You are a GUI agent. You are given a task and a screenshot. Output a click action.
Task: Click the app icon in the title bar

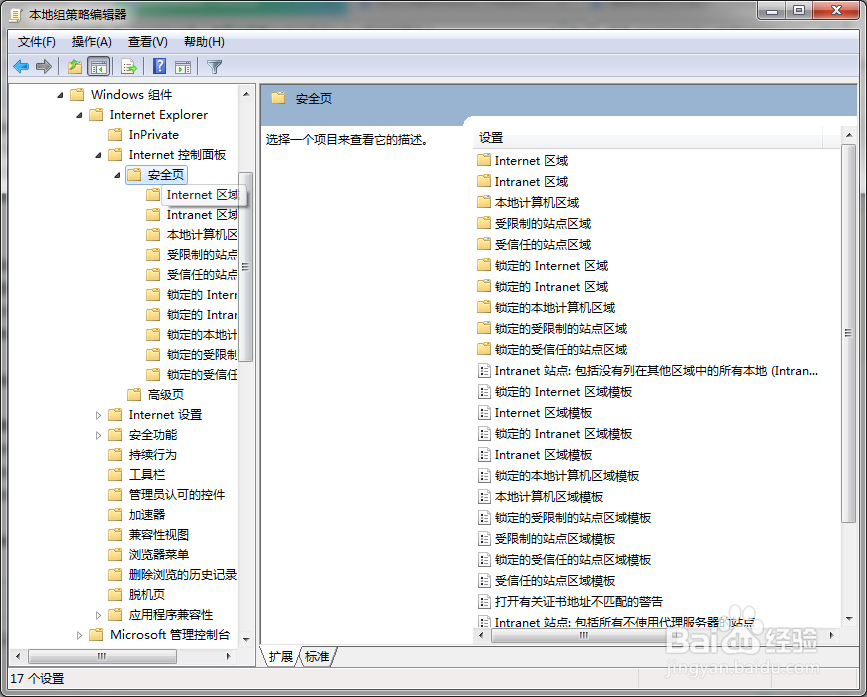coord(15,15)
